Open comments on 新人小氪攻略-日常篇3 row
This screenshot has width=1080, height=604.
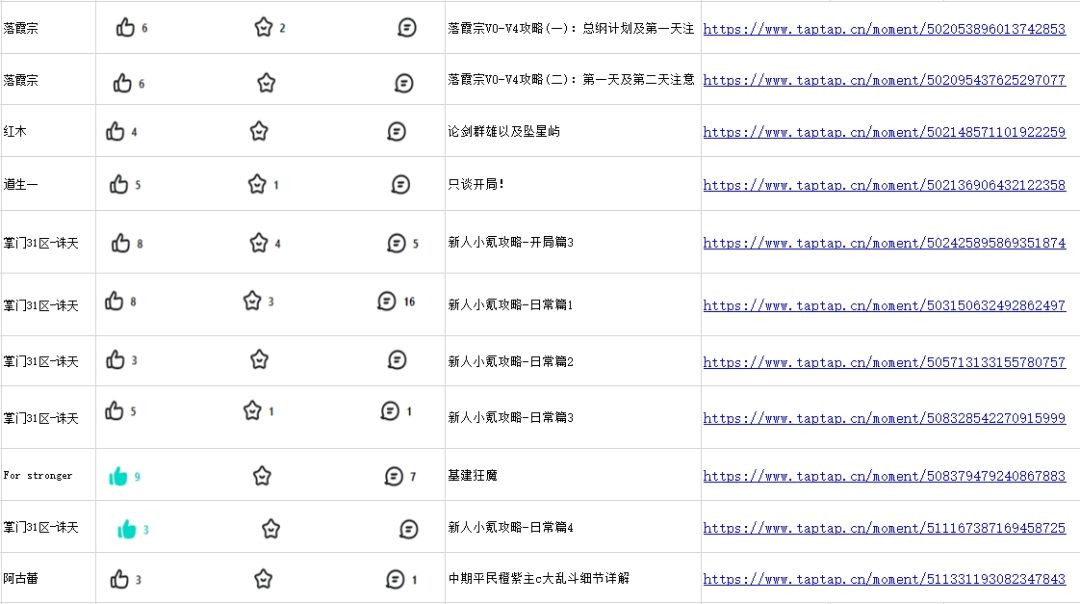coord(390,411)
